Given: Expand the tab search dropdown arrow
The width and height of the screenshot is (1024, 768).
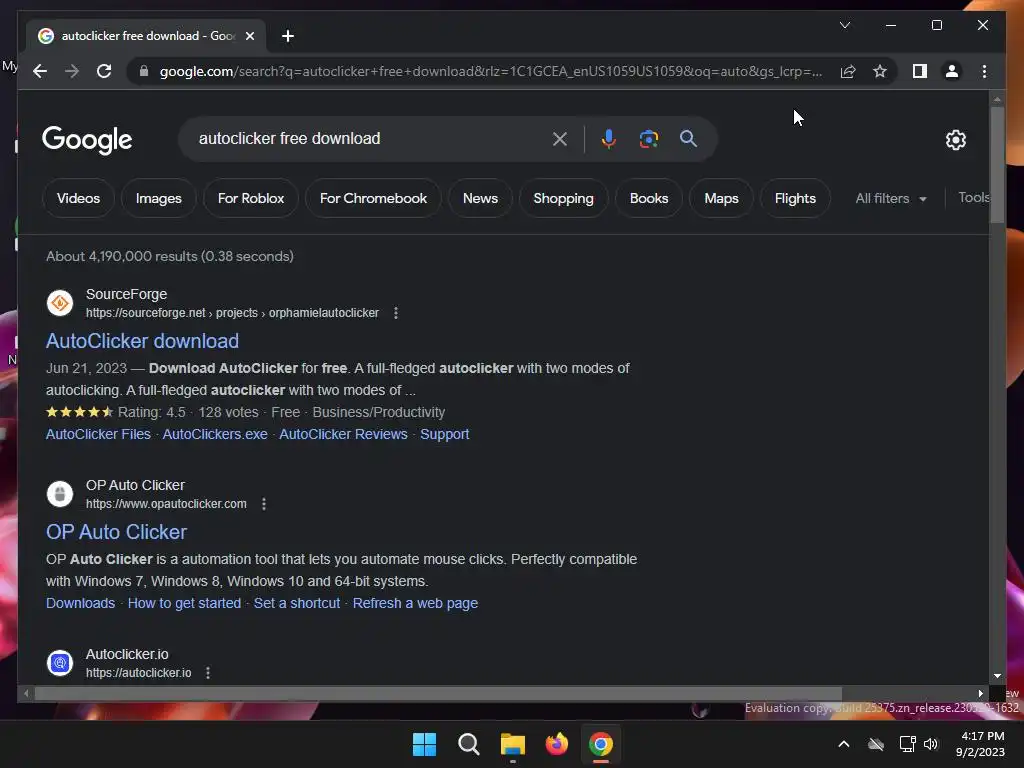Looking at the screenshot, I should [x=844, y=25].
